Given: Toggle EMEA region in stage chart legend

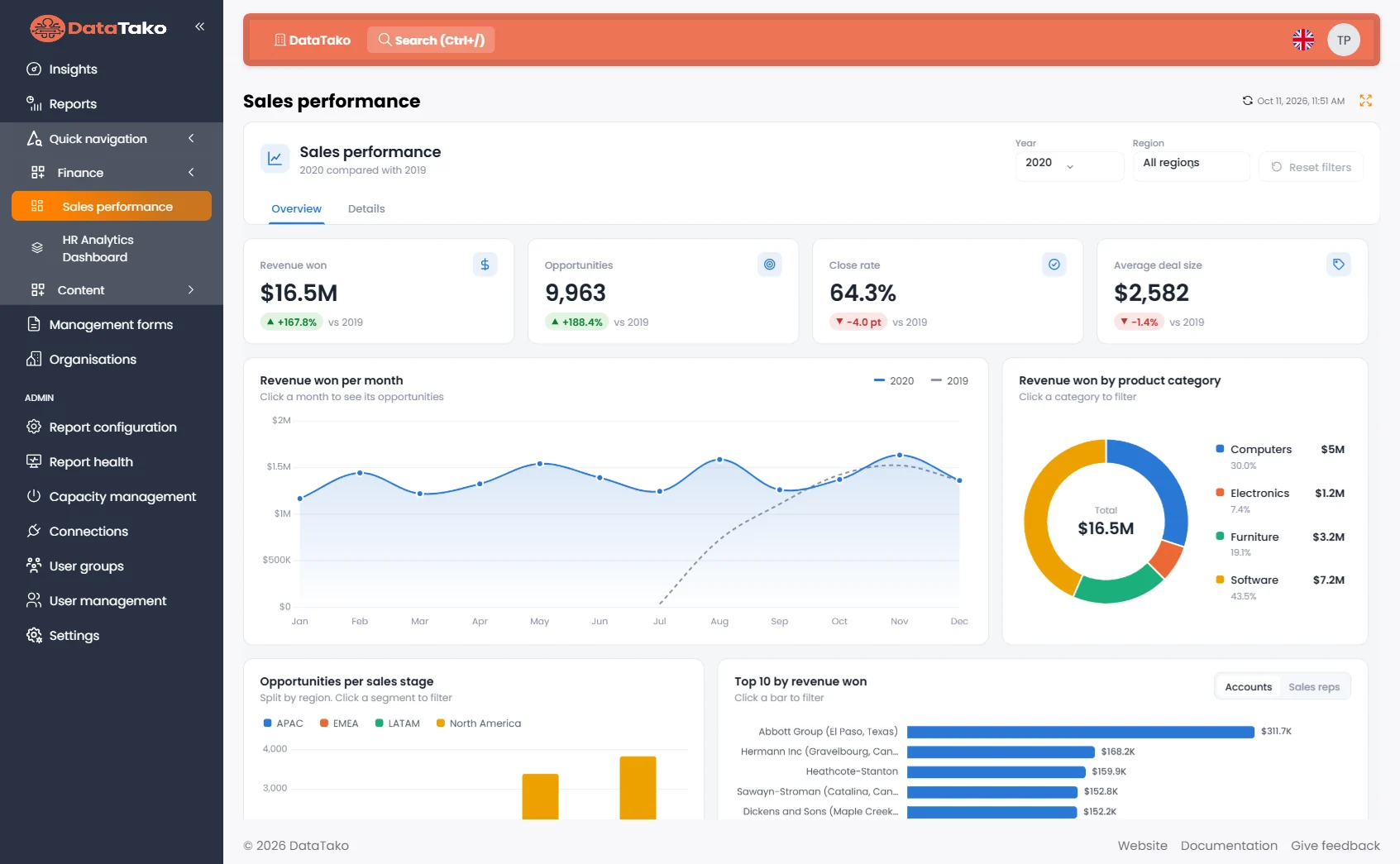Looking at the screenshot, I should (x=339, y=723).
